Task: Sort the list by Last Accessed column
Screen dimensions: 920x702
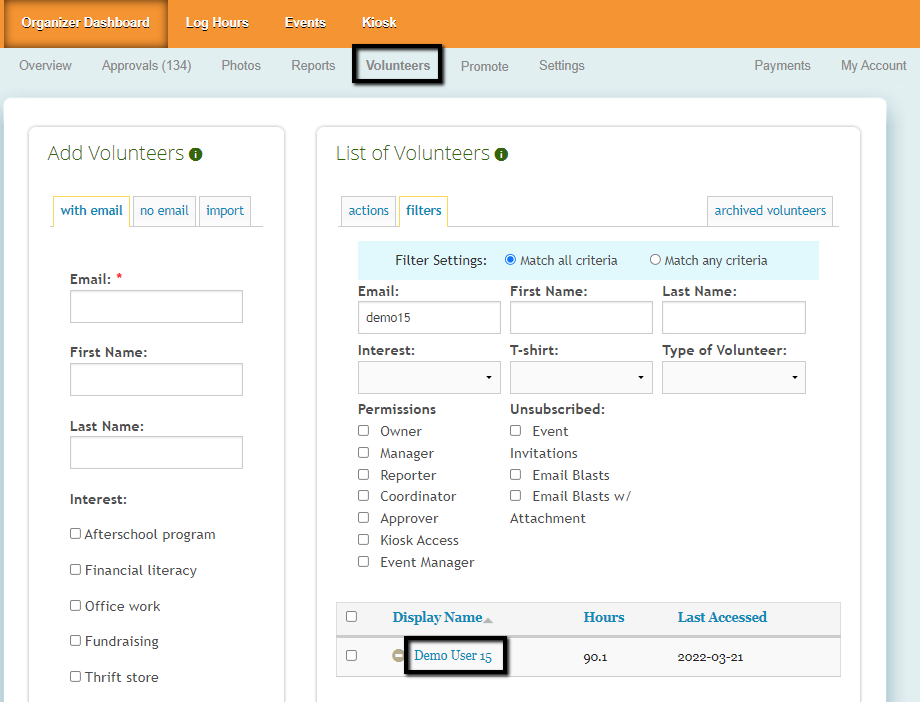Action: [722, 617]
